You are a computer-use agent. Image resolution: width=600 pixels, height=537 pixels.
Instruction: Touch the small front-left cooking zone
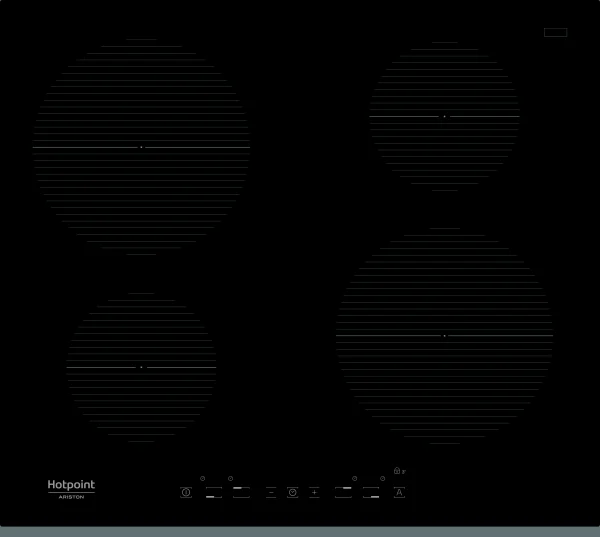coord(141,367)
